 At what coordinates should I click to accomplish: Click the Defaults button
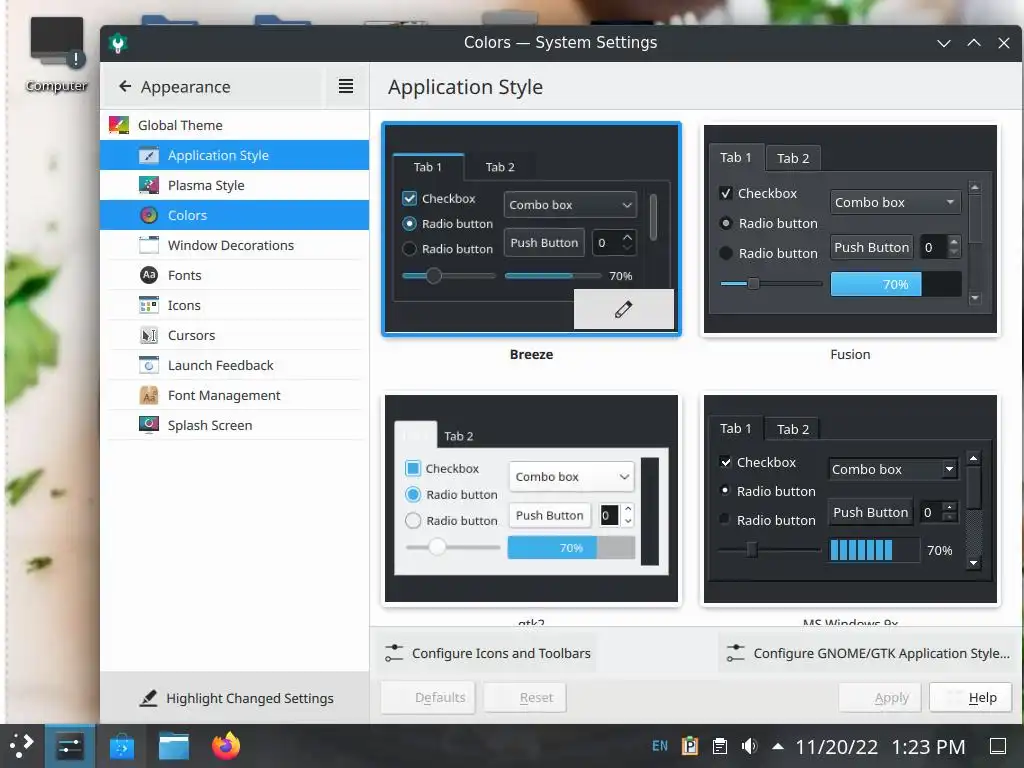tap(428, 697)
